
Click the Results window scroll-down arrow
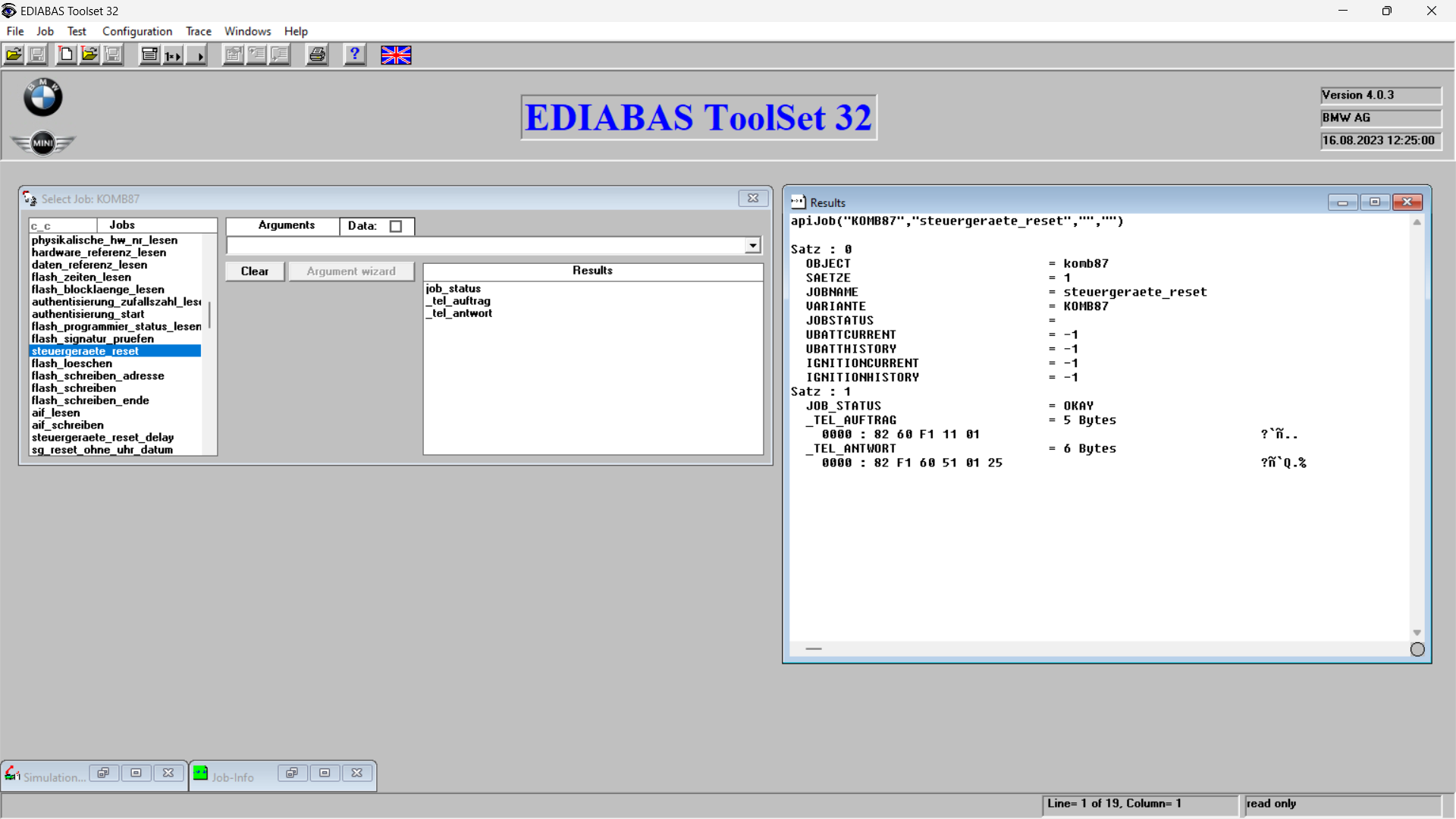tap(1417, 632)
